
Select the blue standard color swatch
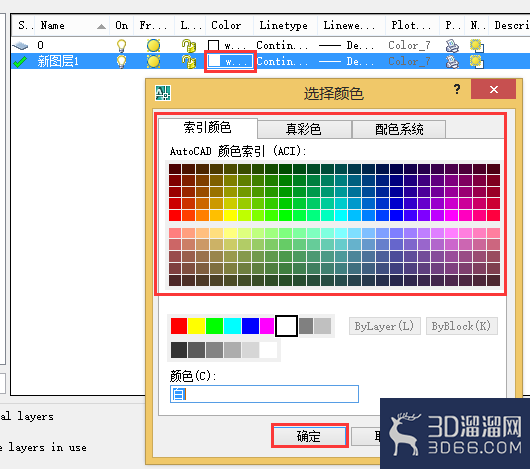tap(250, 326)
